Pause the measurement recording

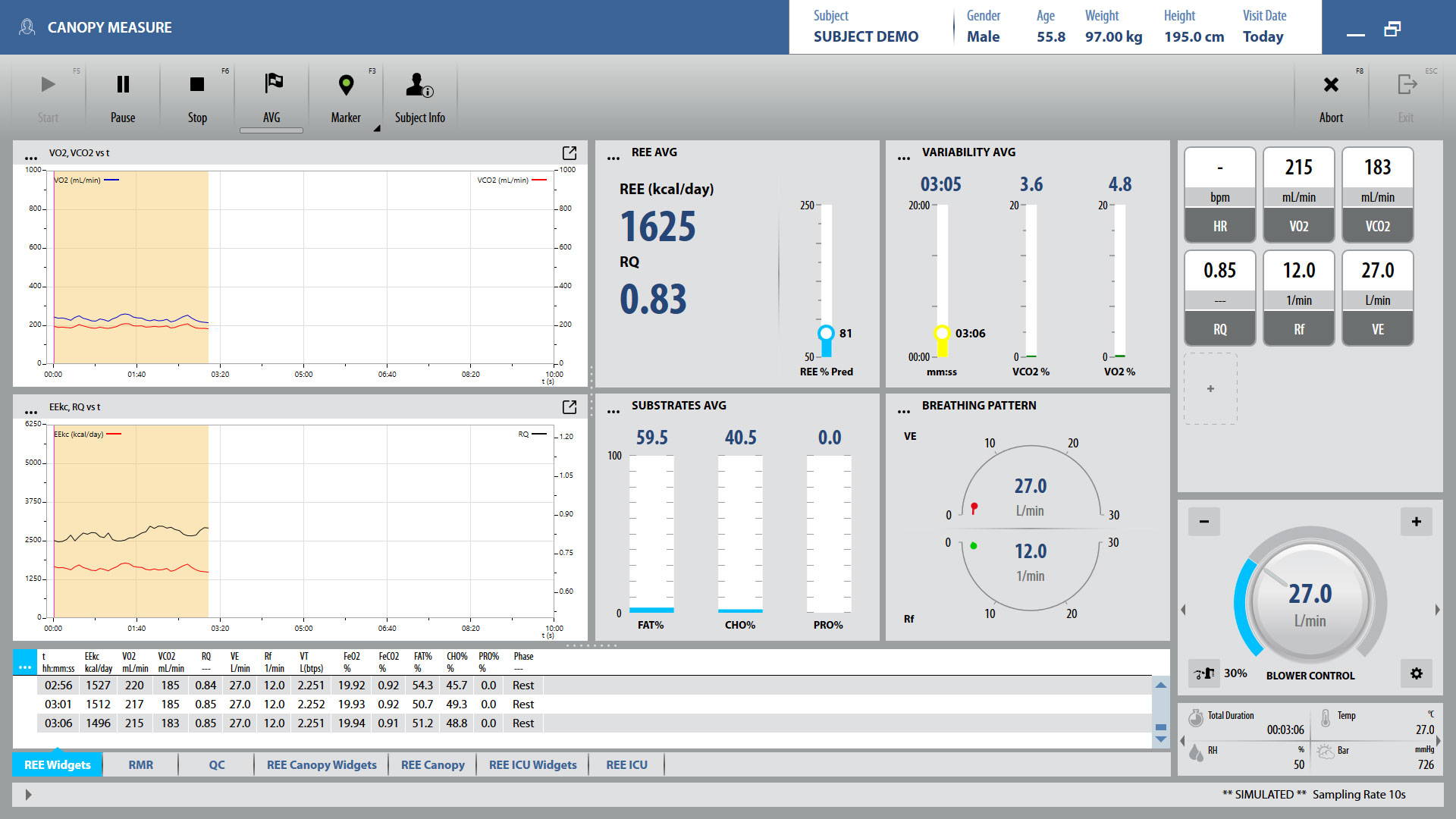(123, 96)
